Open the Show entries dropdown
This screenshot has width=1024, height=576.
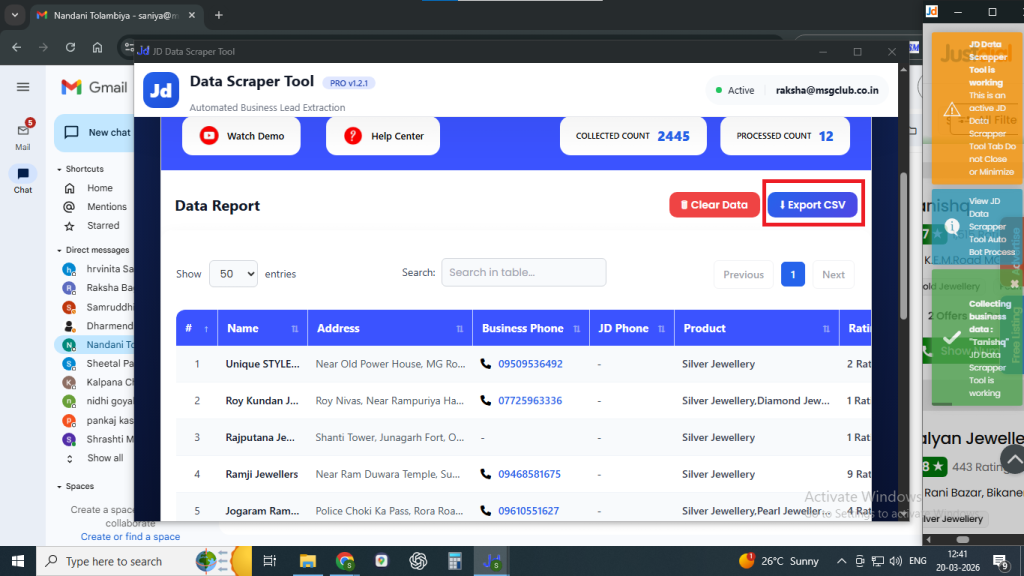(x=233, y=273)
